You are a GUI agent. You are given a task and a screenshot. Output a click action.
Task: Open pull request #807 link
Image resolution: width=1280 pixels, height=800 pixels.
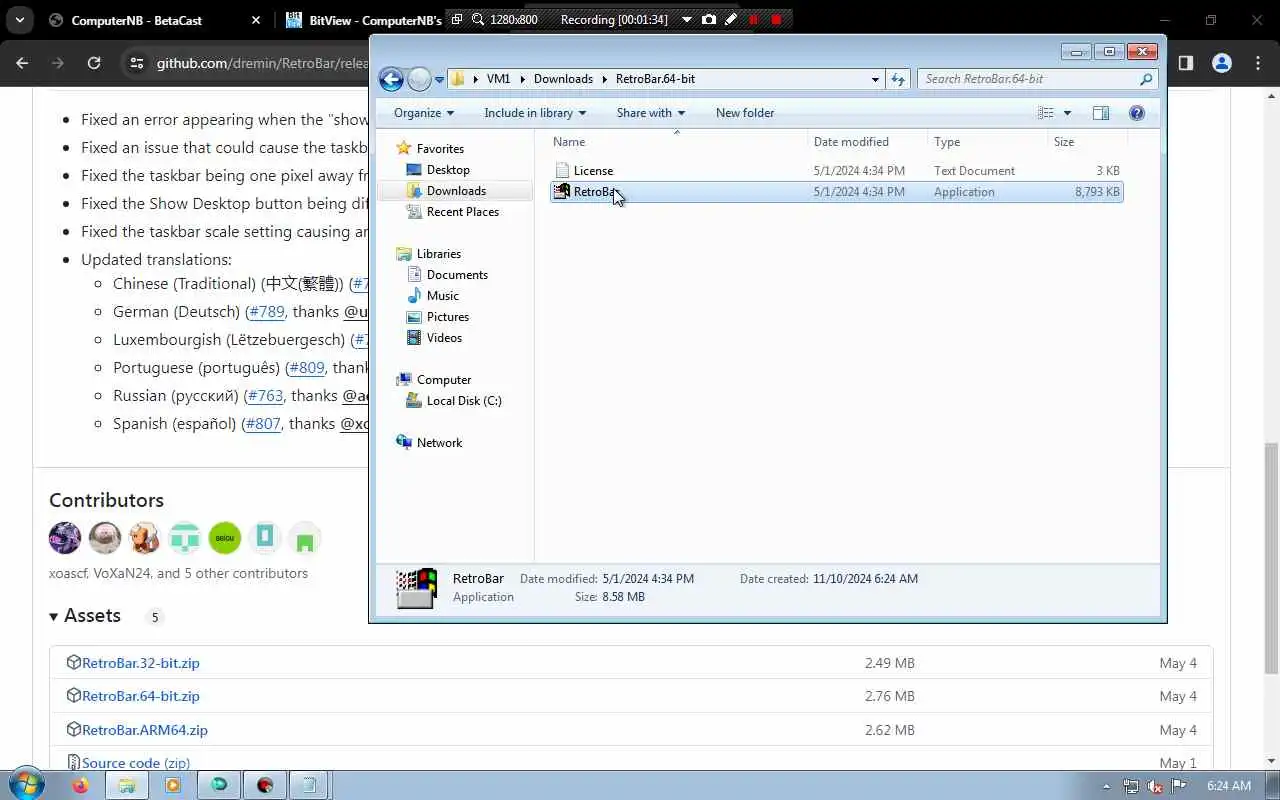click(263, 424)
